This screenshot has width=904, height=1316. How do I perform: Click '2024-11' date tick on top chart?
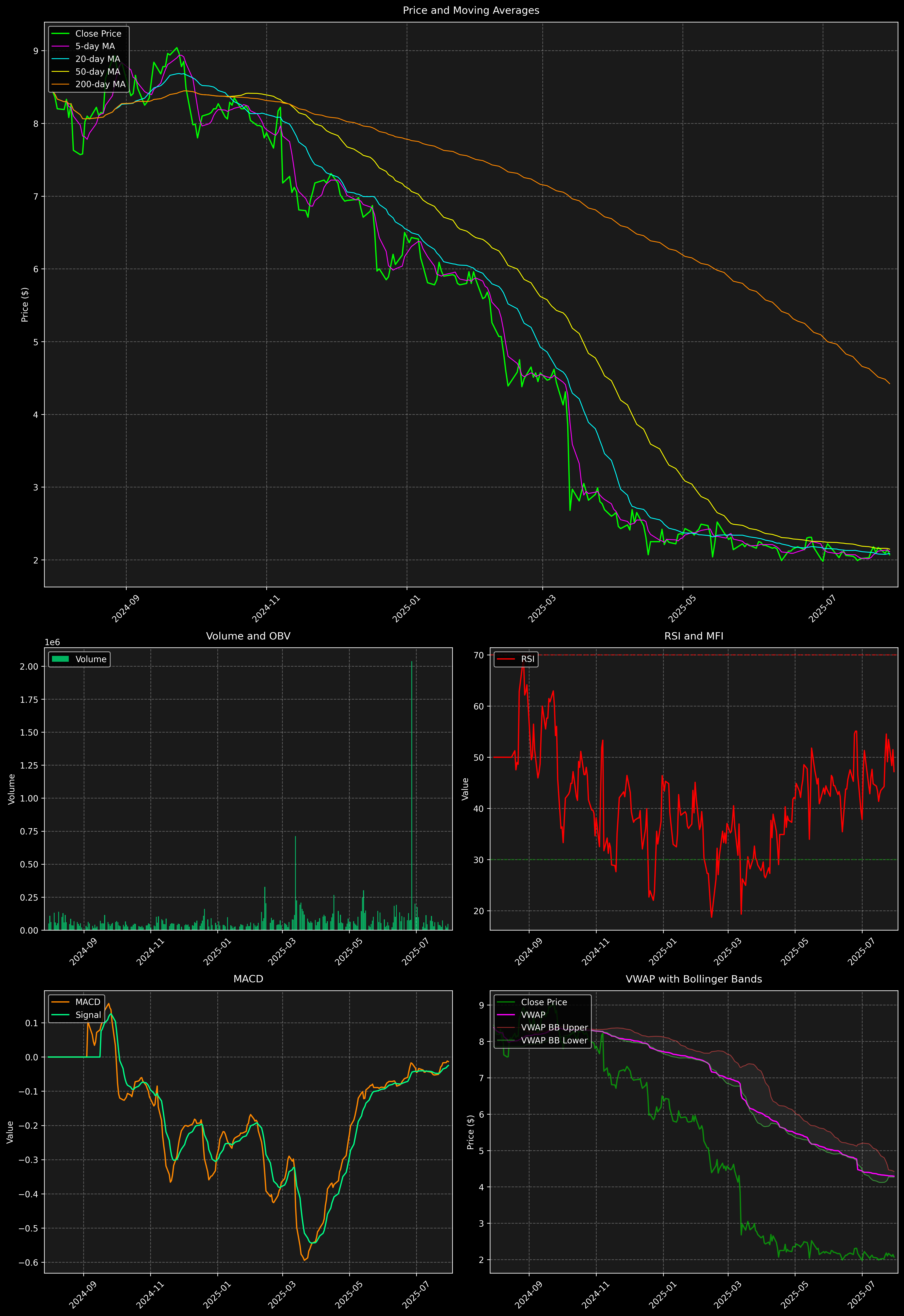(x=266, y=609)
